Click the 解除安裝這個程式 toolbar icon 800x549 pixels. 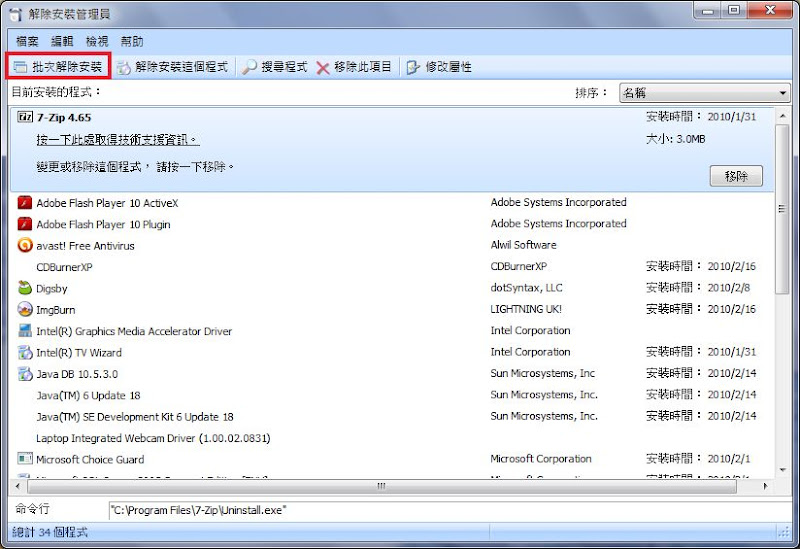[x=123, y=67]
